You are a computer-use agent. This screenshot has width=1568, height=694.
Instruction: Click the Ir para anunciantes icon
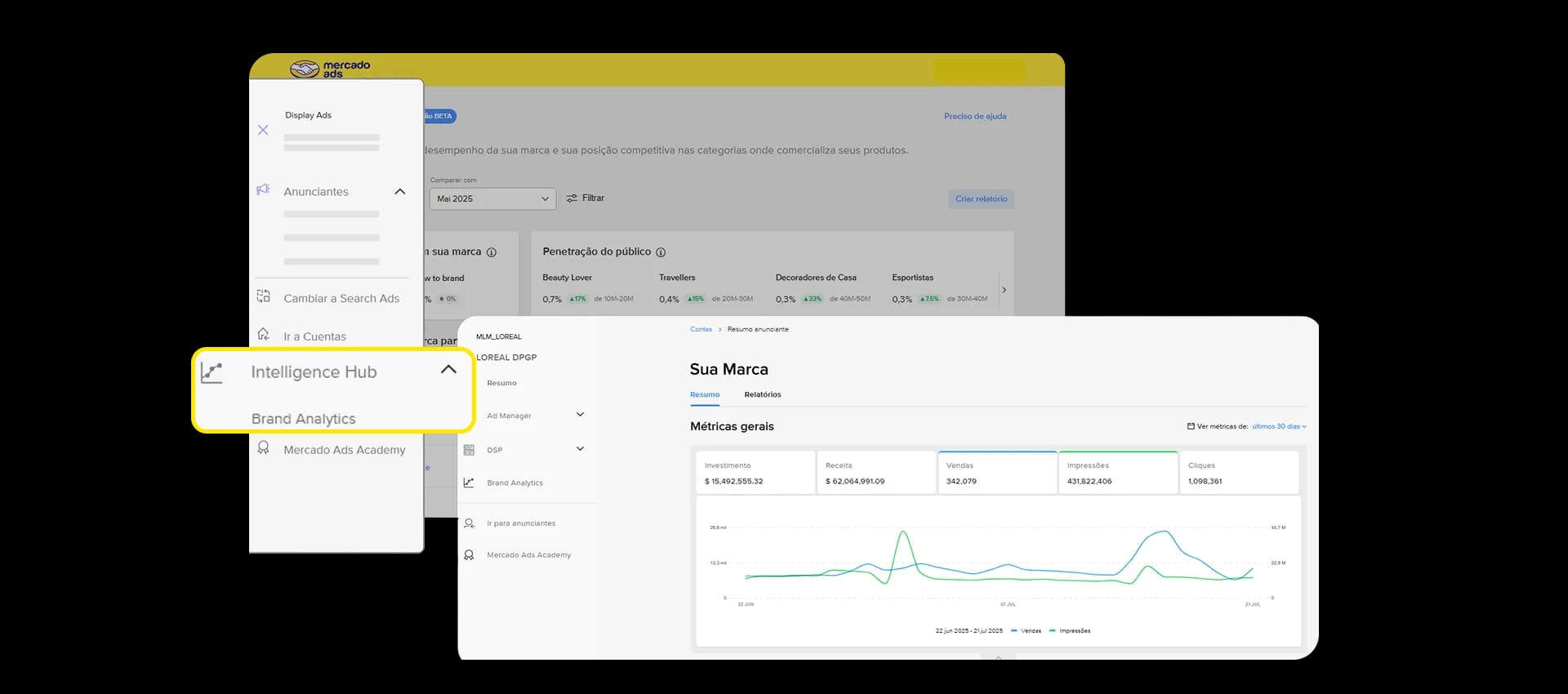(469, 523)
